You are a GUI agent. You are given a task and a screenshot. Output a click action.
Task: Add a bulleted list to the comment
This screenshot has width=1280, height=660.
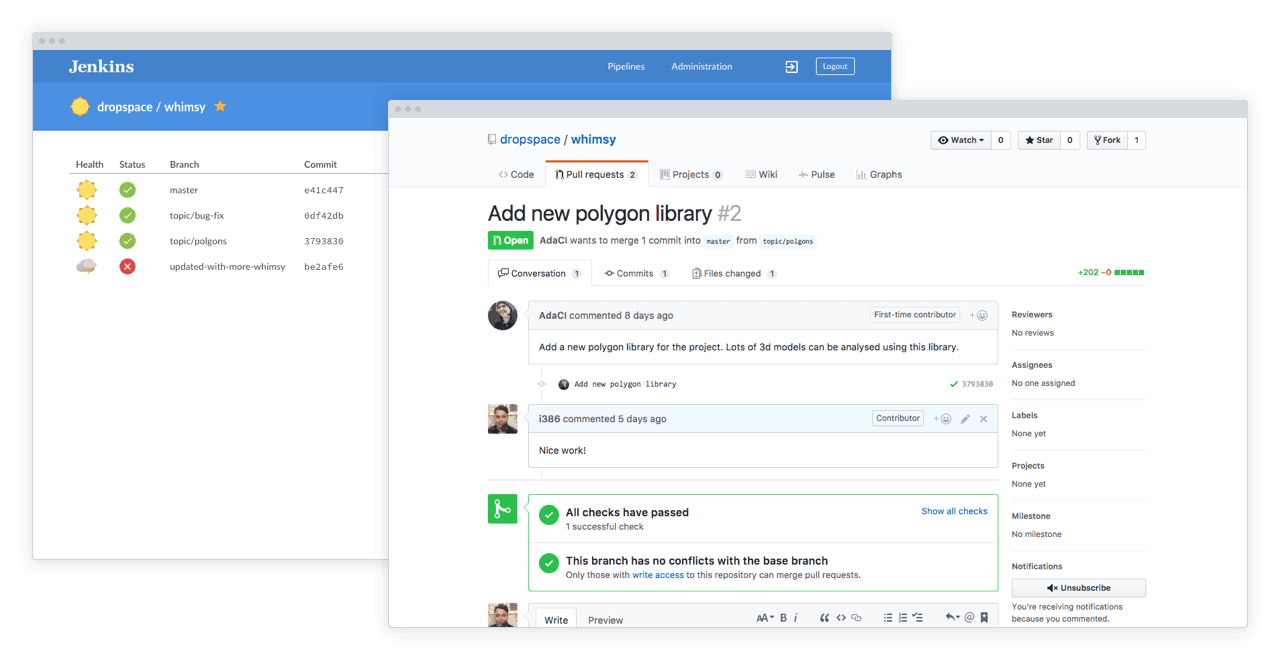click(887, 617)
